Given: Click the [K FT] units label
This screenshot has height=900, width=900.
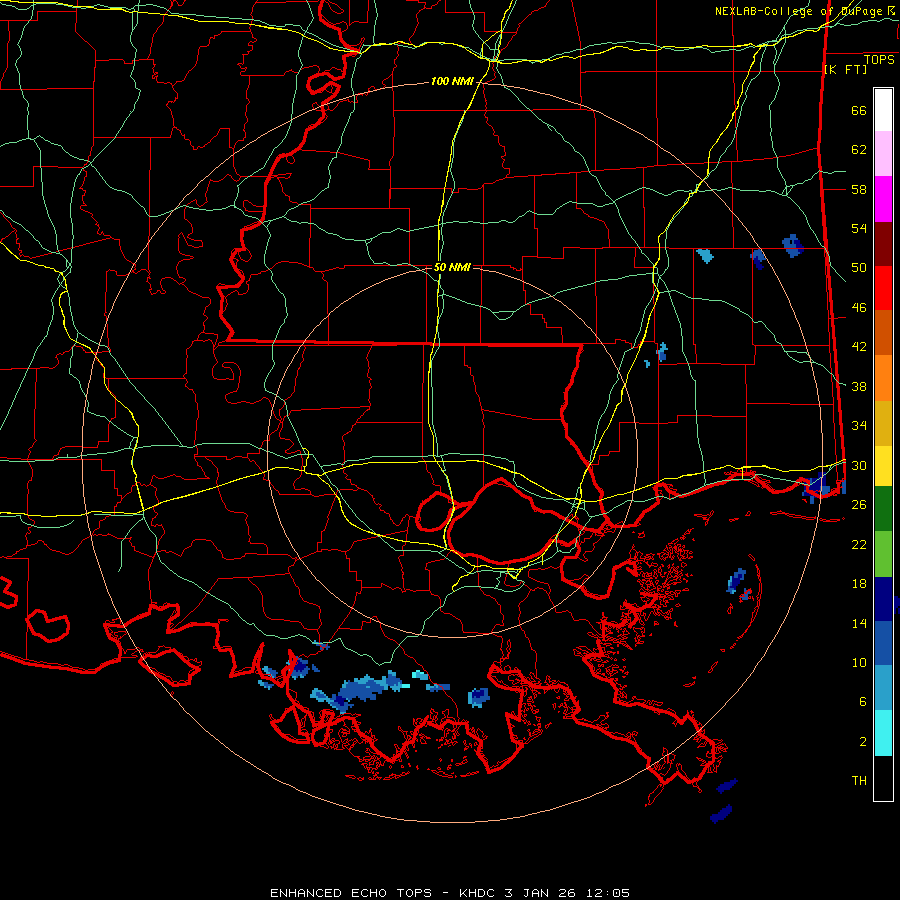Looking at the screenshot, I should click(x=845, y=69).
